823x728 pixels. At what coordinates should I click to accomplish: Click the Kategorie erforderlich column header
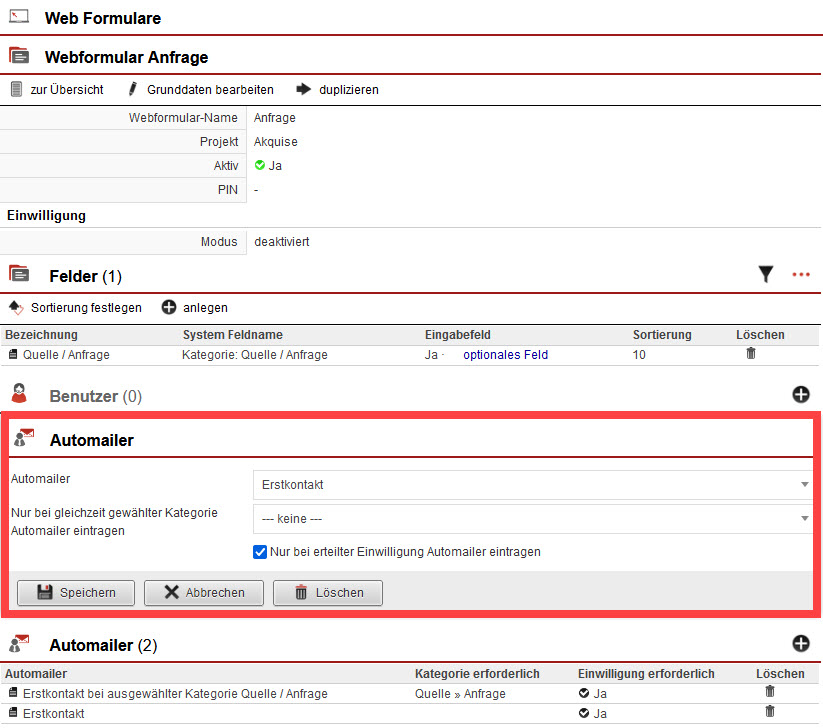pyautogui.click(x=477, y=674)
